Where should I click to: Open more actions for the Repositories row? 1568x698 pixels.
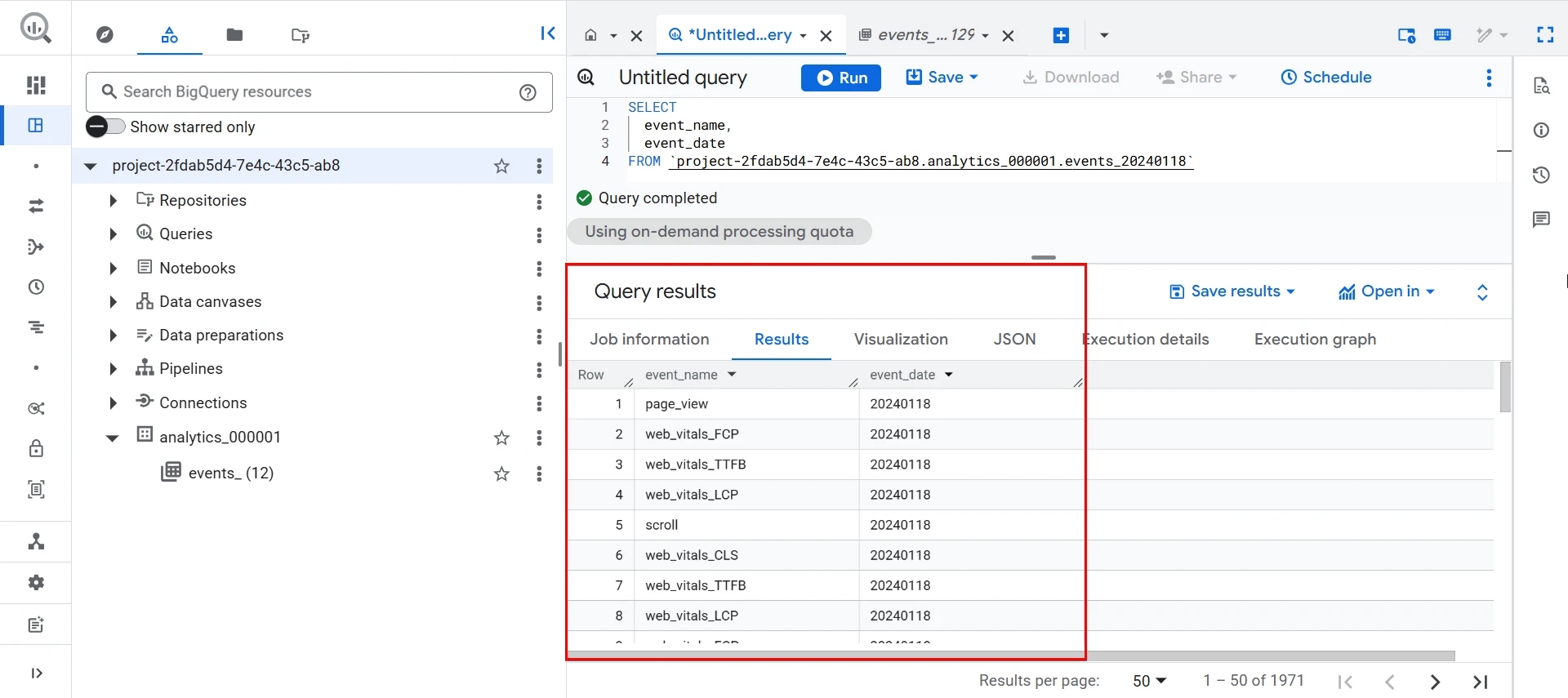coord(539,202)
